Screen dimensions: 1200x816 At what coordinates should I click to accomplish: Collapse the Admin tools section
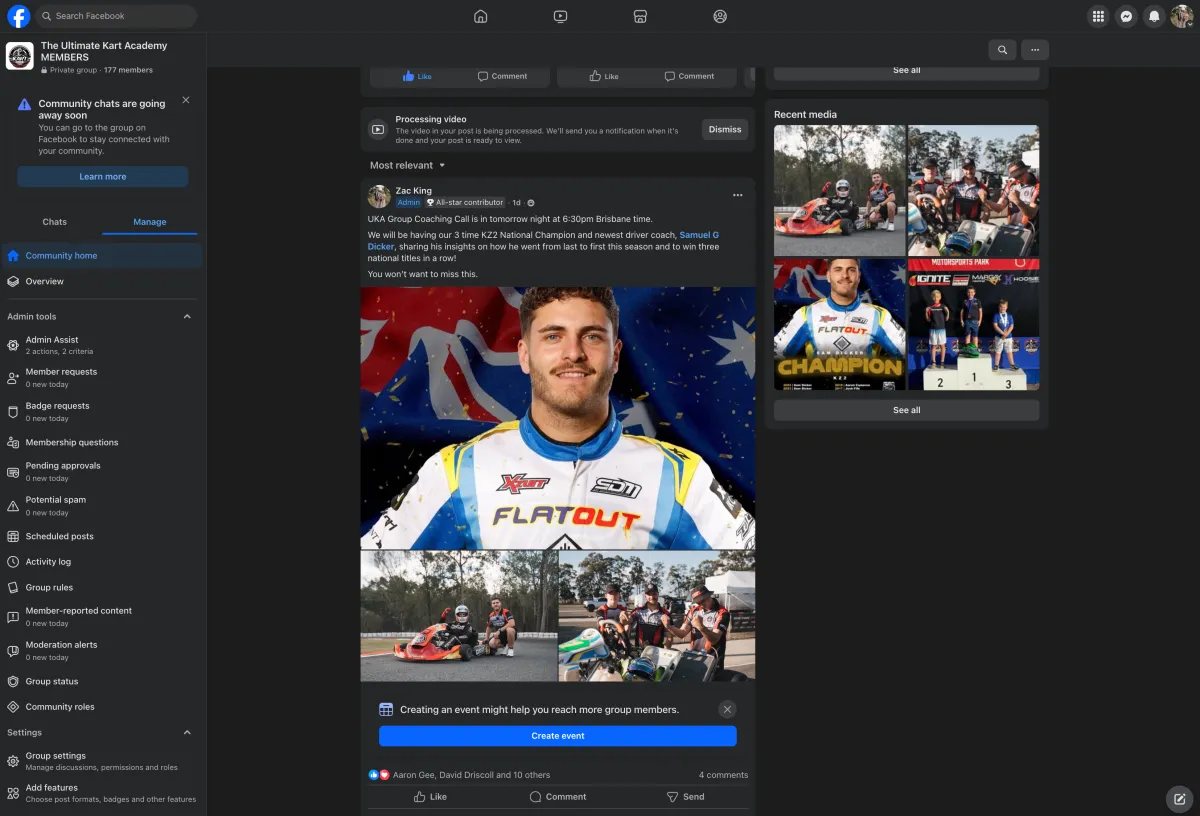187,317
